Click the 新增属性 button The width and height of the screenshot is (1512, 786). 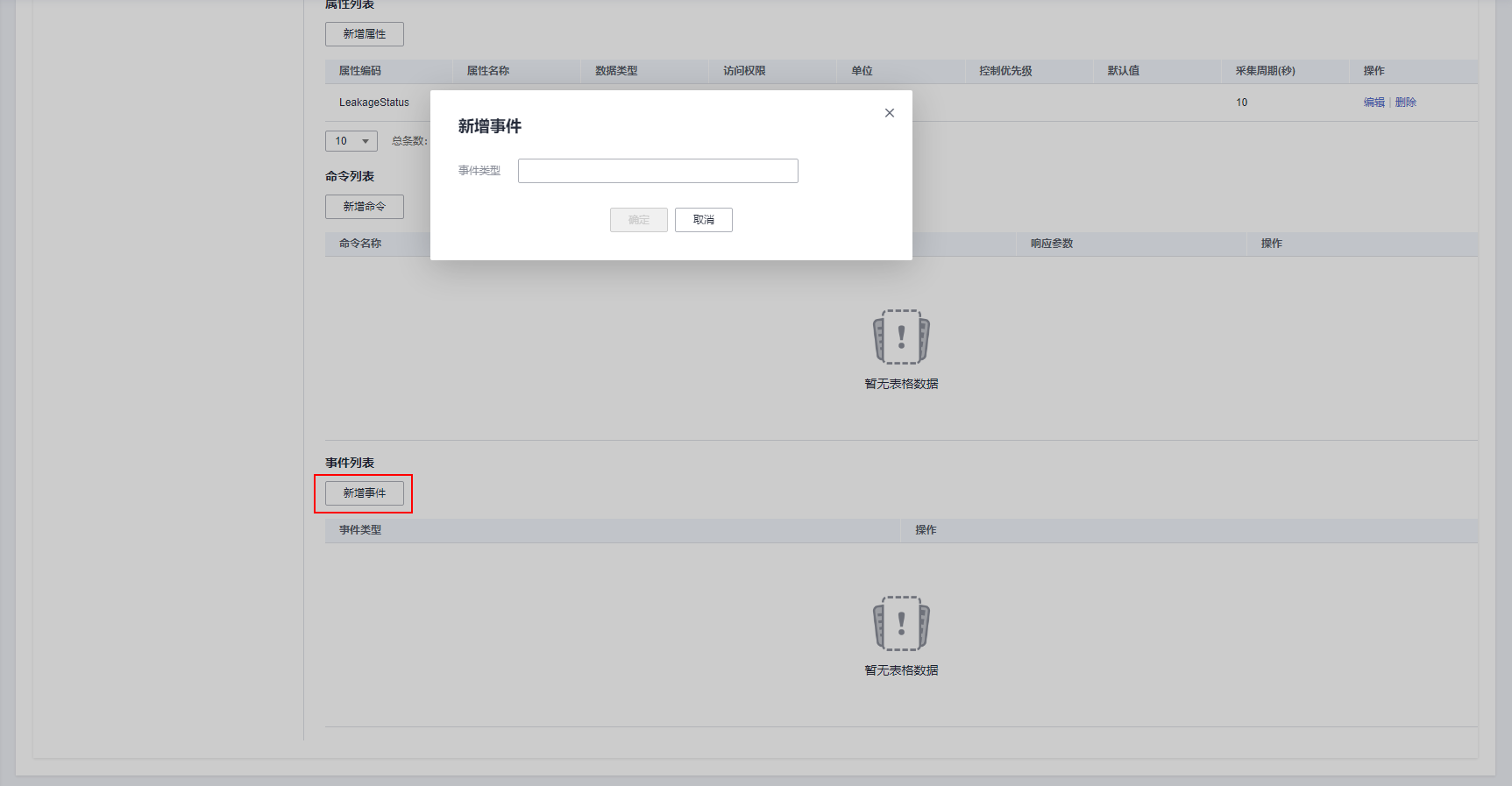coord(365,34)
